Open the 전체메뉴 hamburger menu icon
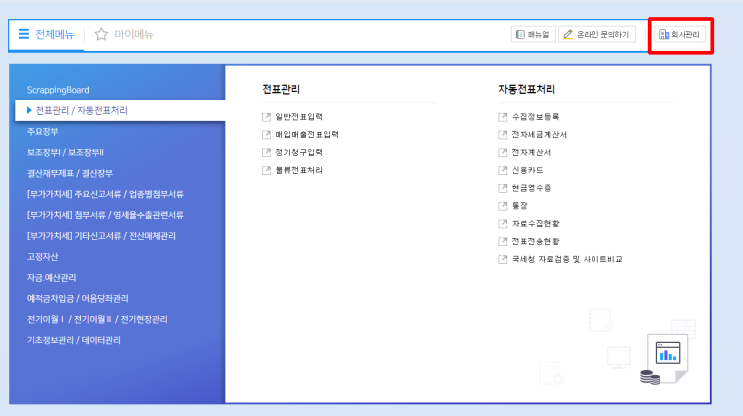743x416 pixels. click(24, 34)
